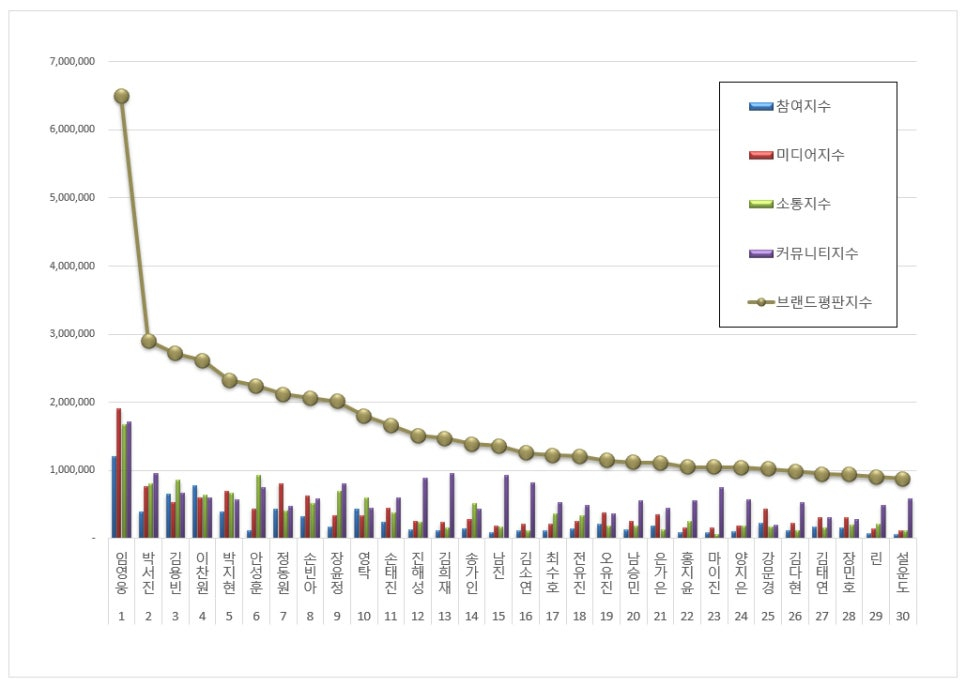966x687 pixels.
Task: Select the 3,000,000 y-axis label
Action: [x=72, y=334]
